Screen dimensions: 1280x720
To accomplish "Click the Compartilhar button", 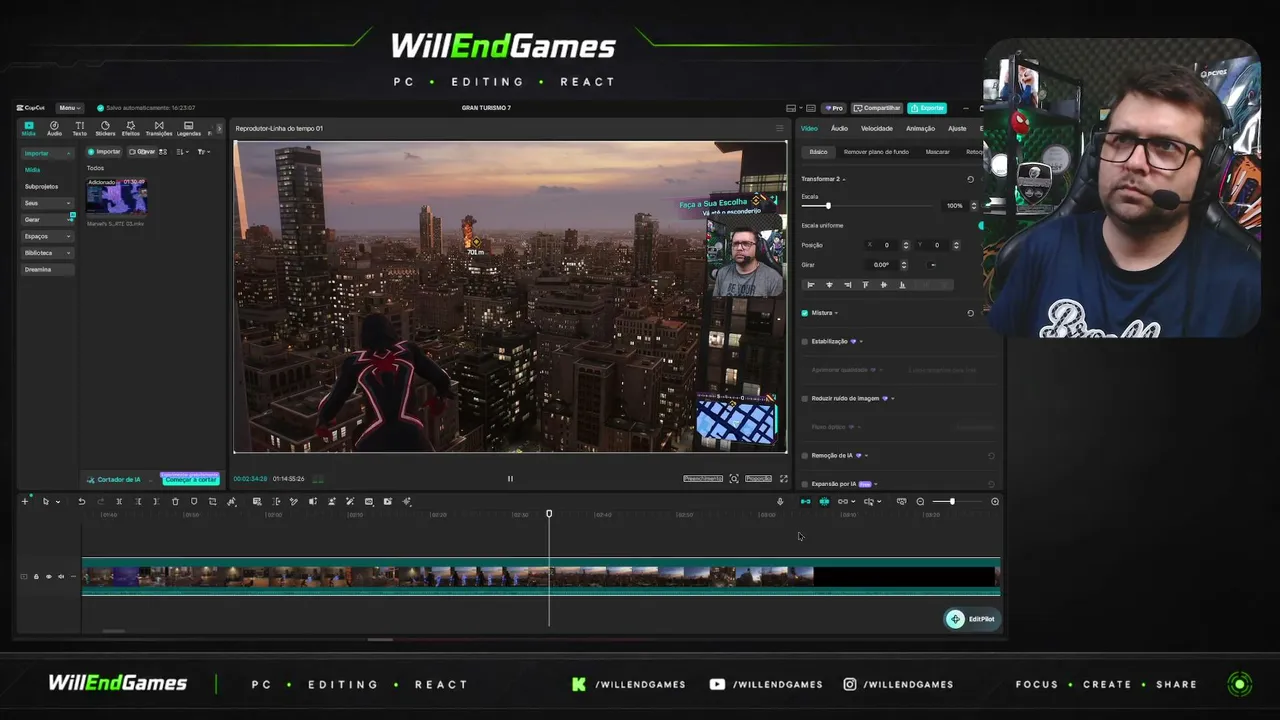I will coord(877,108).
